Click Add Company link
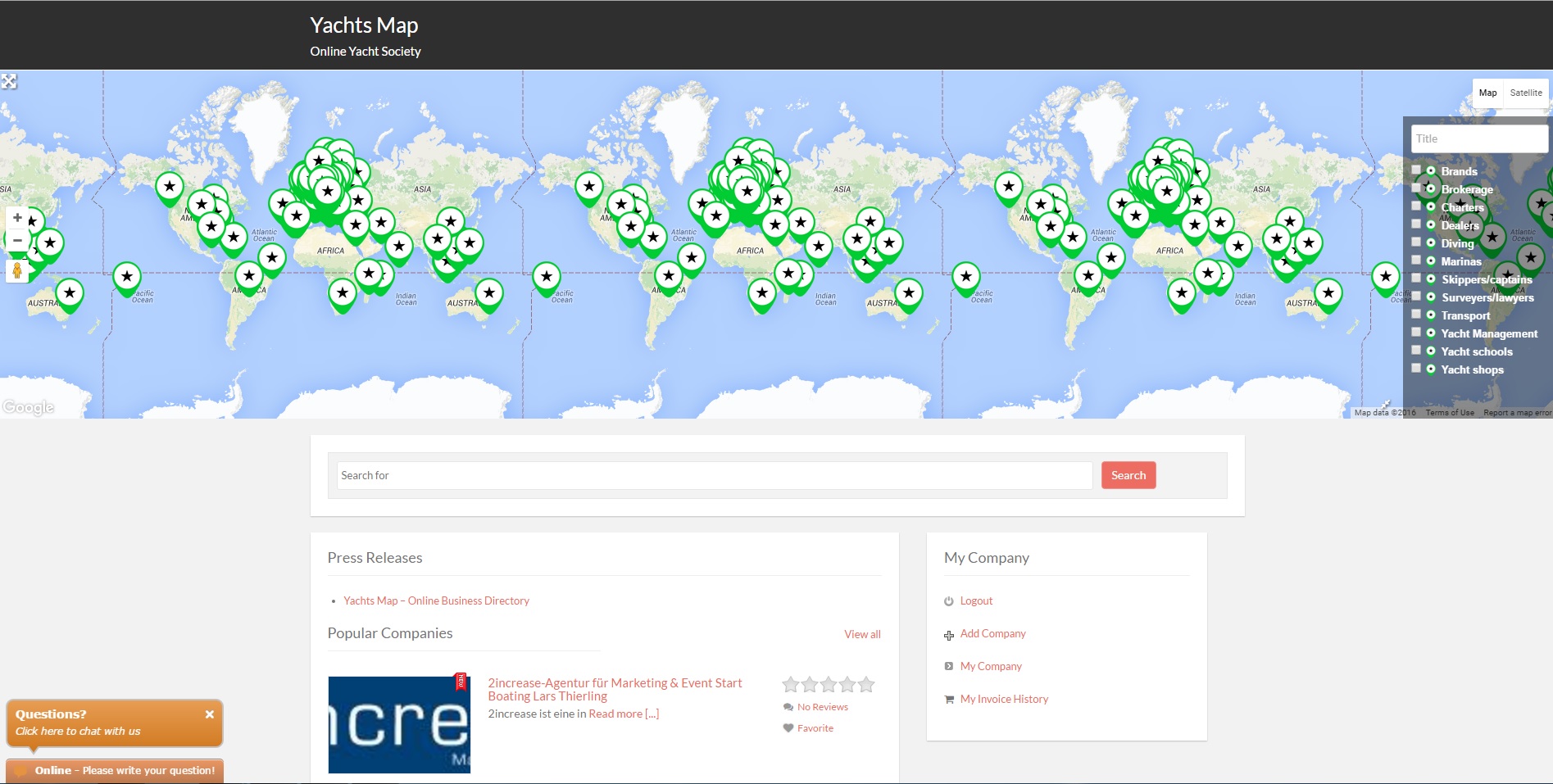Screen dimensions: 1553x784 (992, 633)
